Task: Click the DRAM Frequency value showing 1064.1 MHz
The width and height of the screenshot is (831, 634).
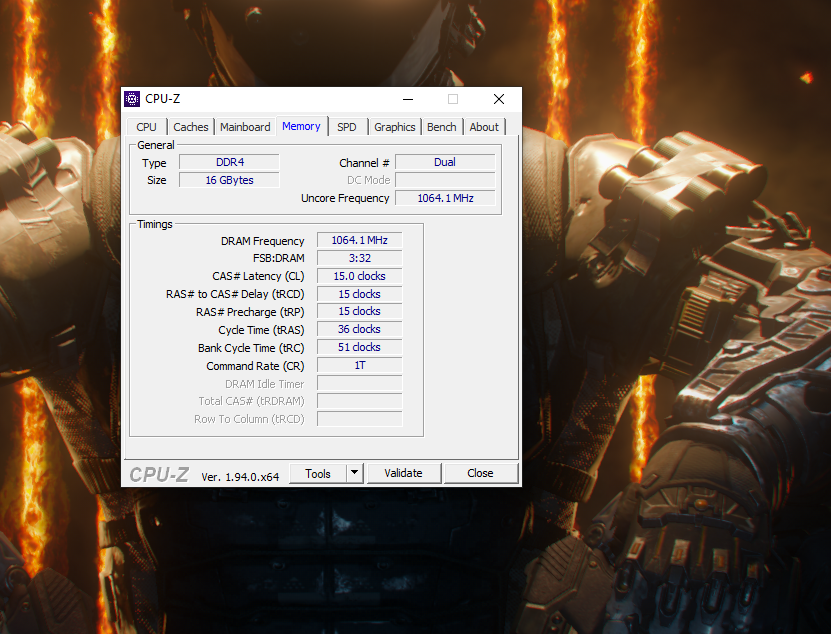Action: (x=359, y=240)
